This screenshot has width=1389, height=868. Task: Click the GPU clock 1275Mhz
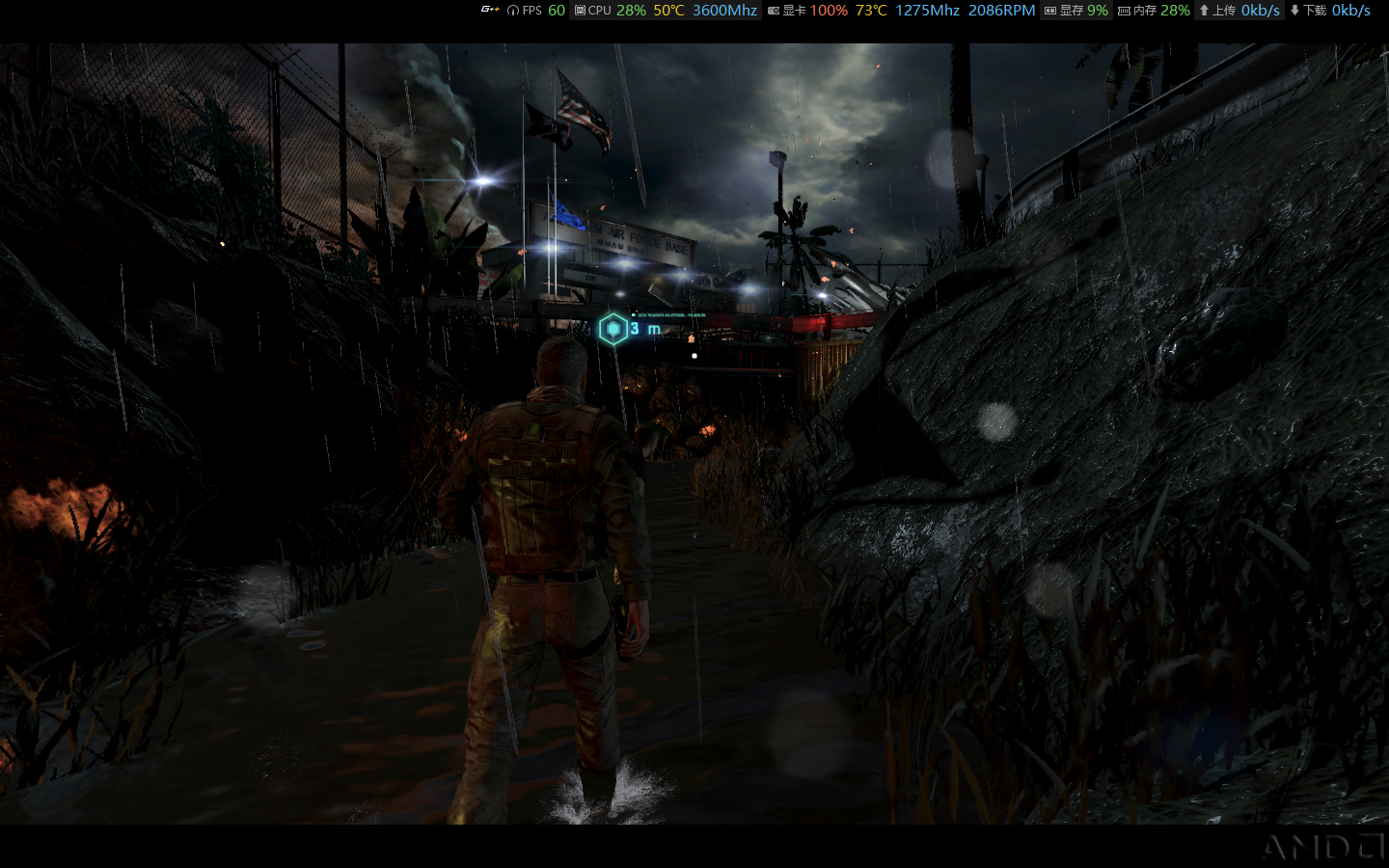click(x=927, y=11)
